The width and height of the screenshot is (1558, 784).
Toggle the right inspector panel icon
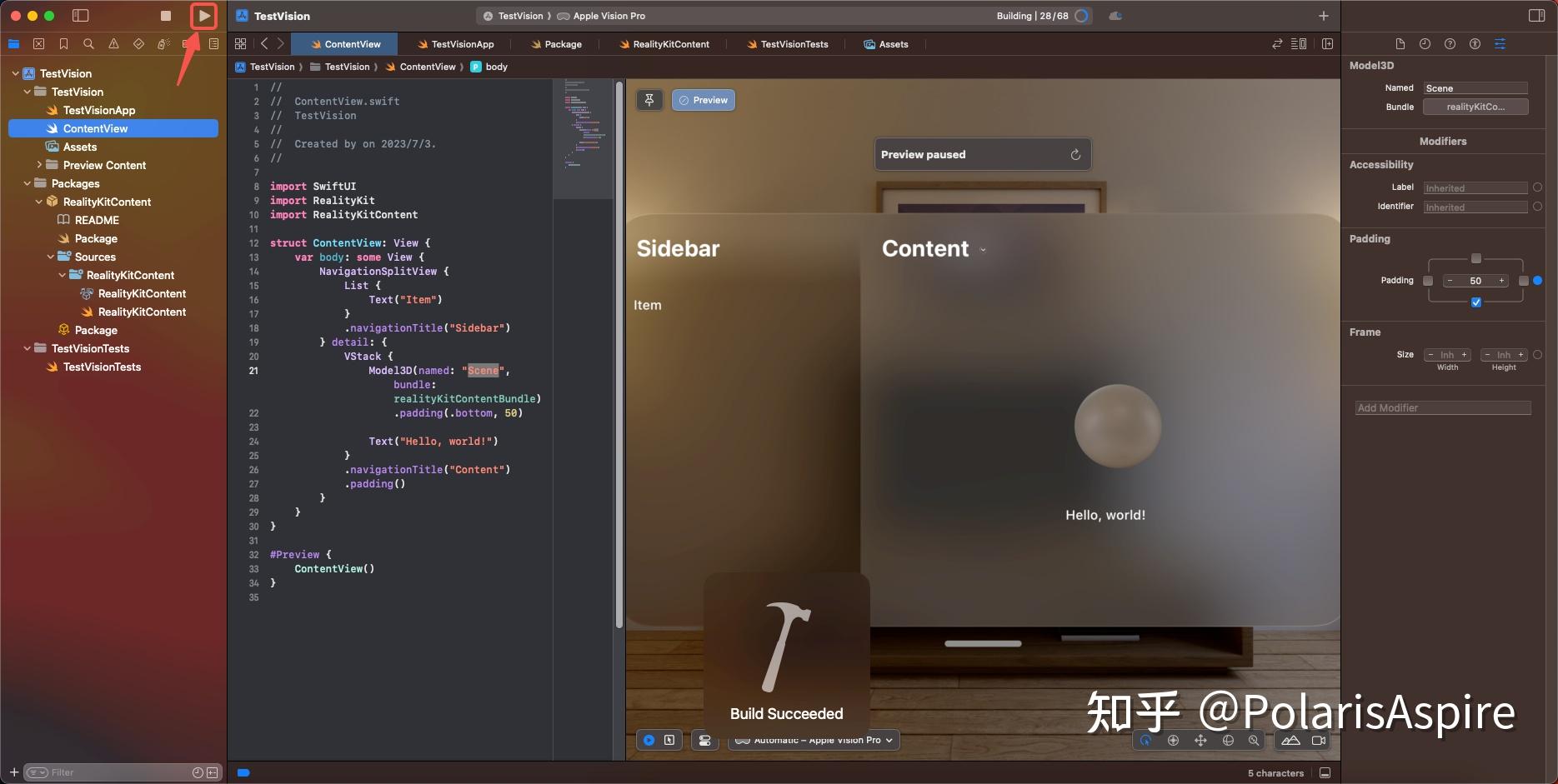1537,16
